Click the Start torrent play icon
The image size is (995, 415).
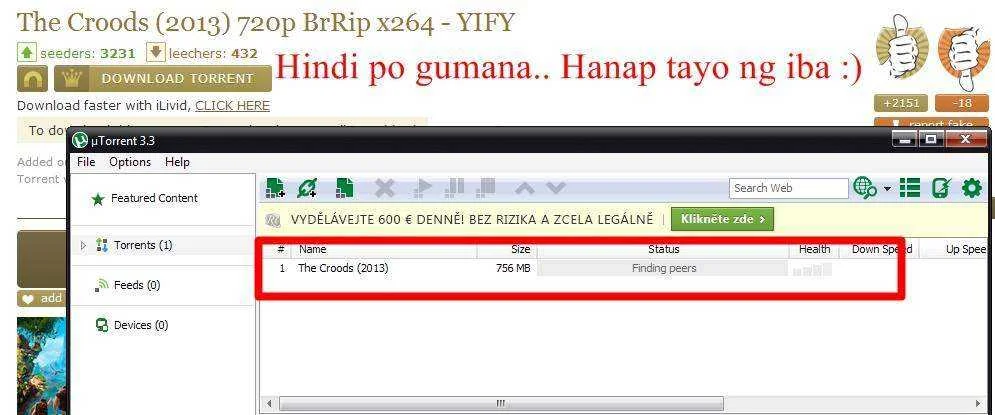point(421,188)
